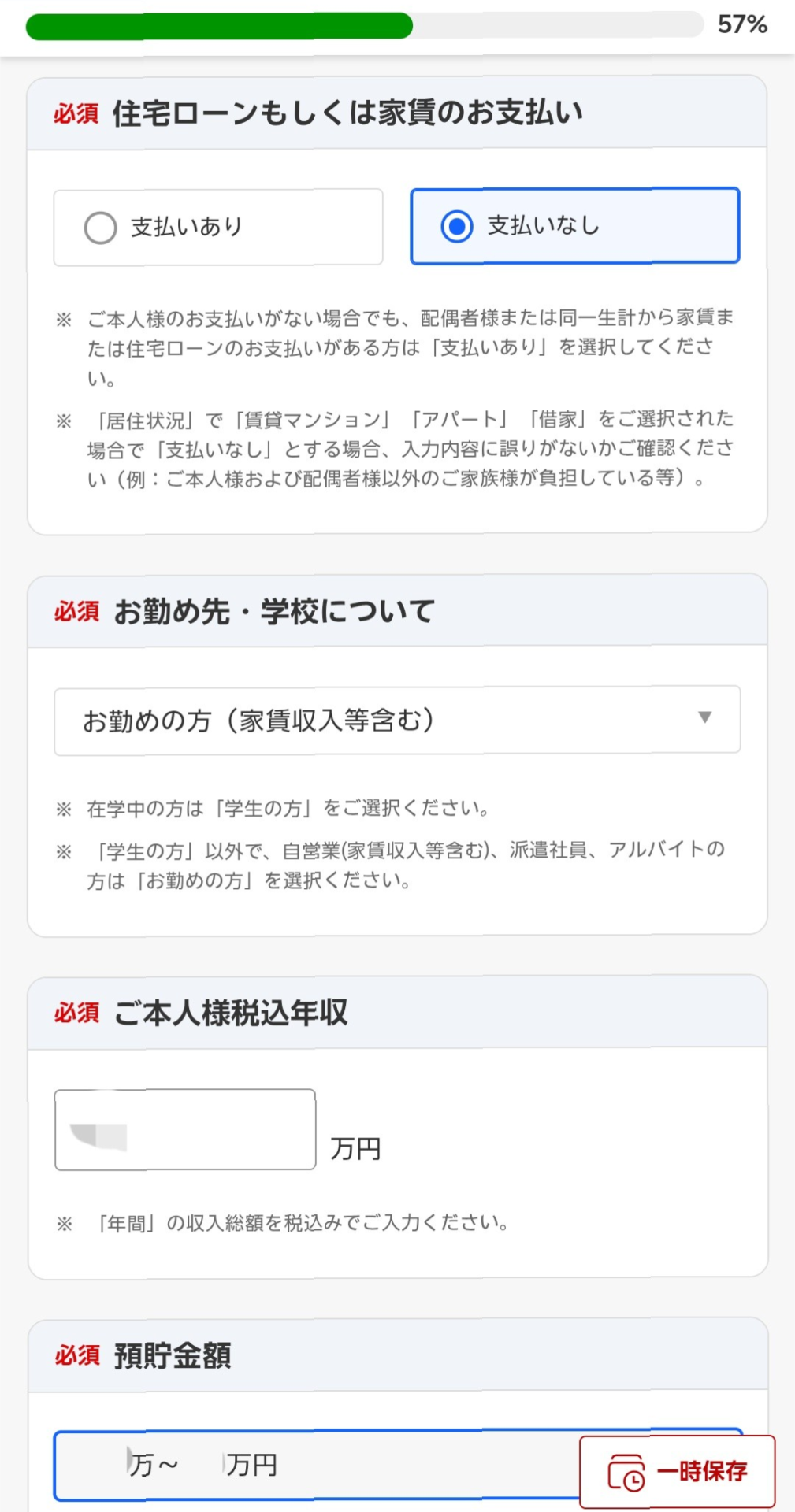Screen dimensions: 795x1512
Task: Click the 預貯金額 section header
Action: click(x=173, y=1356)
